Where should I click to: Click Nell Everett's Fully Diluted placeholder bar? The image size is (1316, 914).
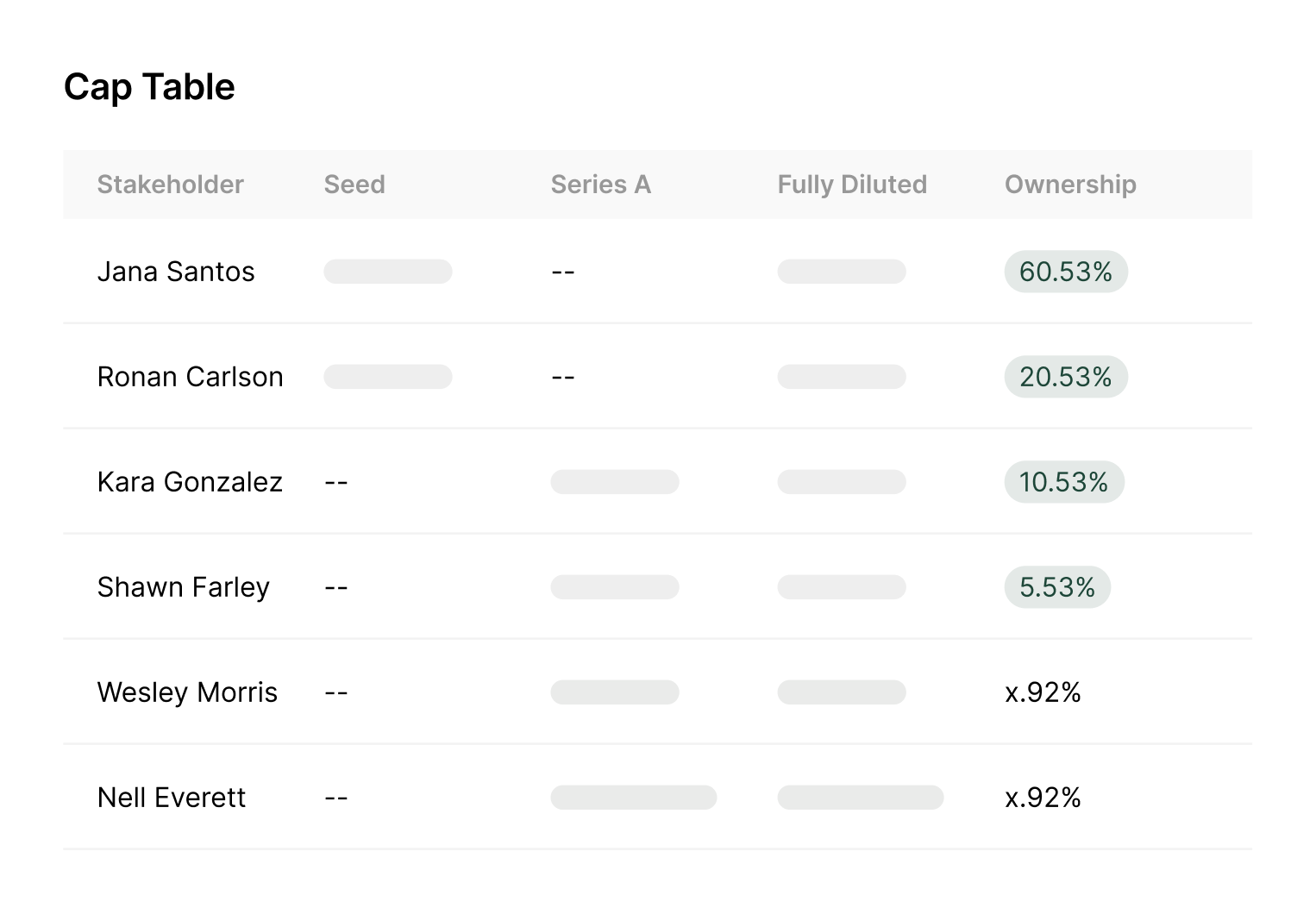860,798
